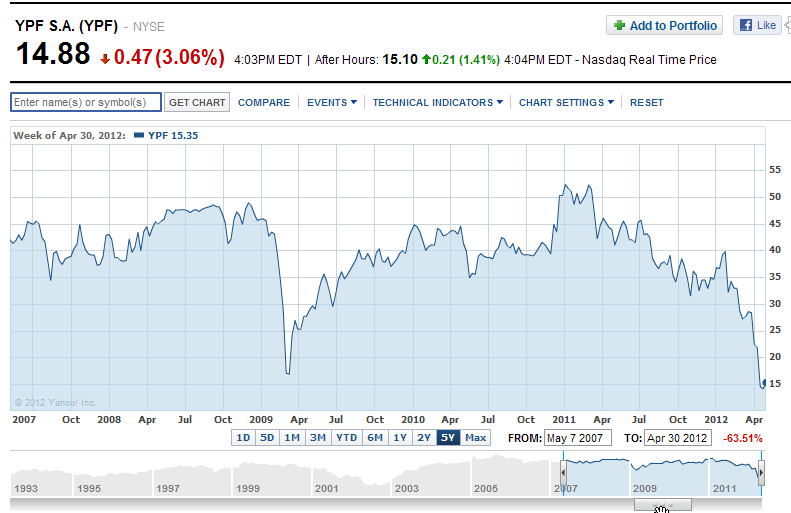Click the green plus Add to Portfolio icon
The height and width of the screenshot is (513, 791).
(619, 26)
